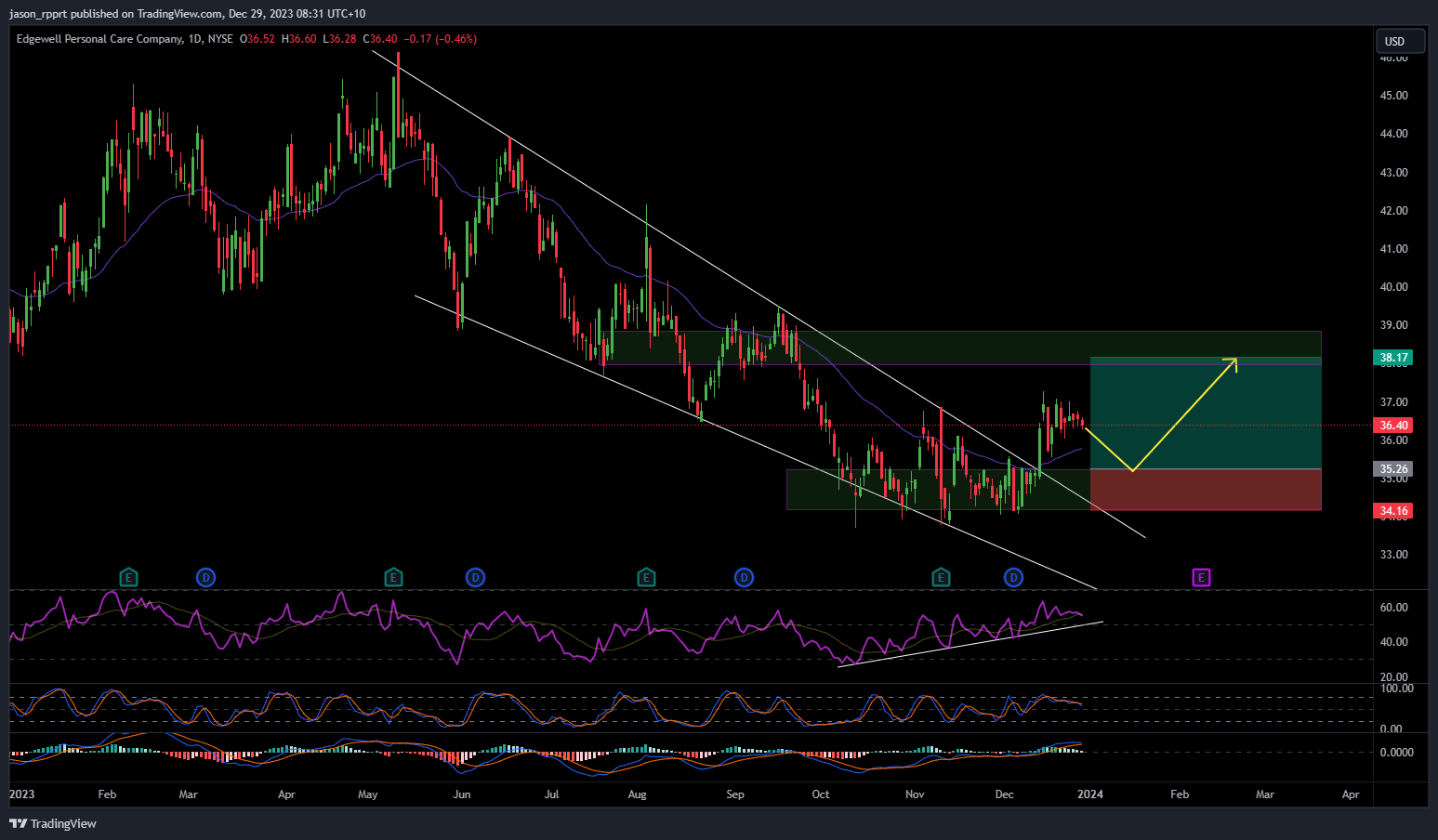Viewport: 1438px width, 840px height.
Task: Click the RSI 40.00 scale label
Action: [1393, 642]
